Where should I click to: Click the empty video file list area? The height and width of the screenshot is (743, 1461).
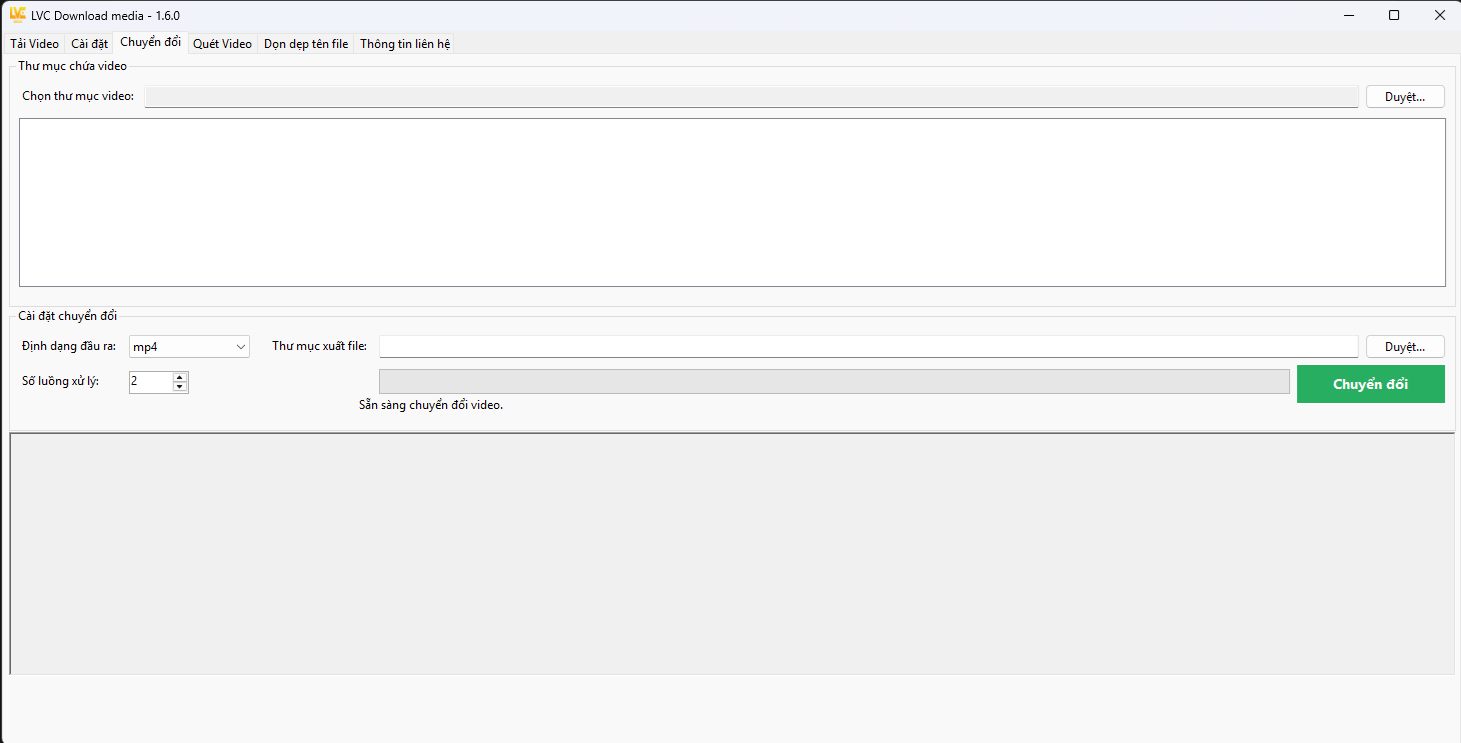click(732, 202)
